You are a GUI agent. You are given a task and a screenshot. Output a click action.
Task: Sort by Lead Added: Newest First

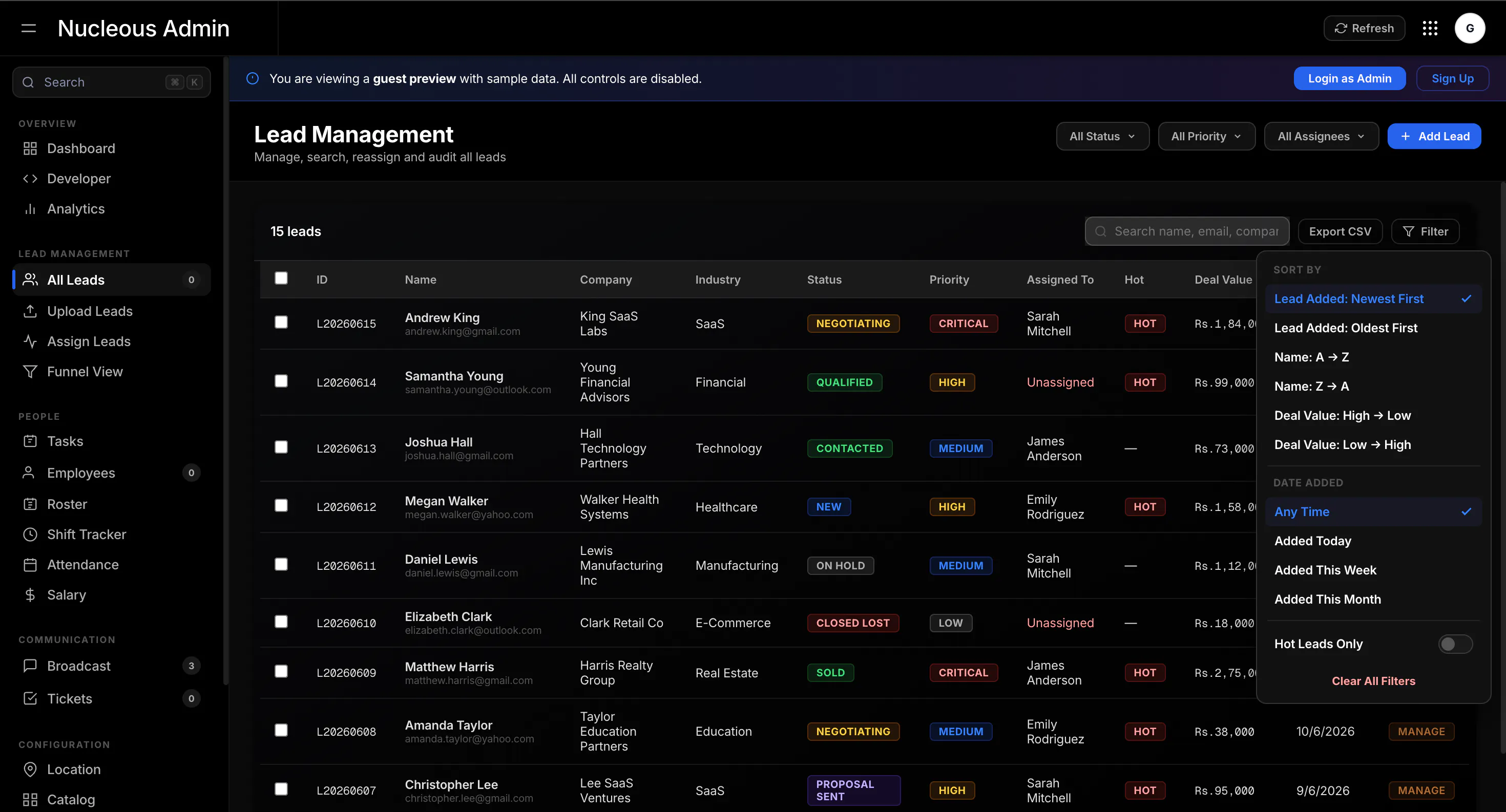coord(1373,299)
